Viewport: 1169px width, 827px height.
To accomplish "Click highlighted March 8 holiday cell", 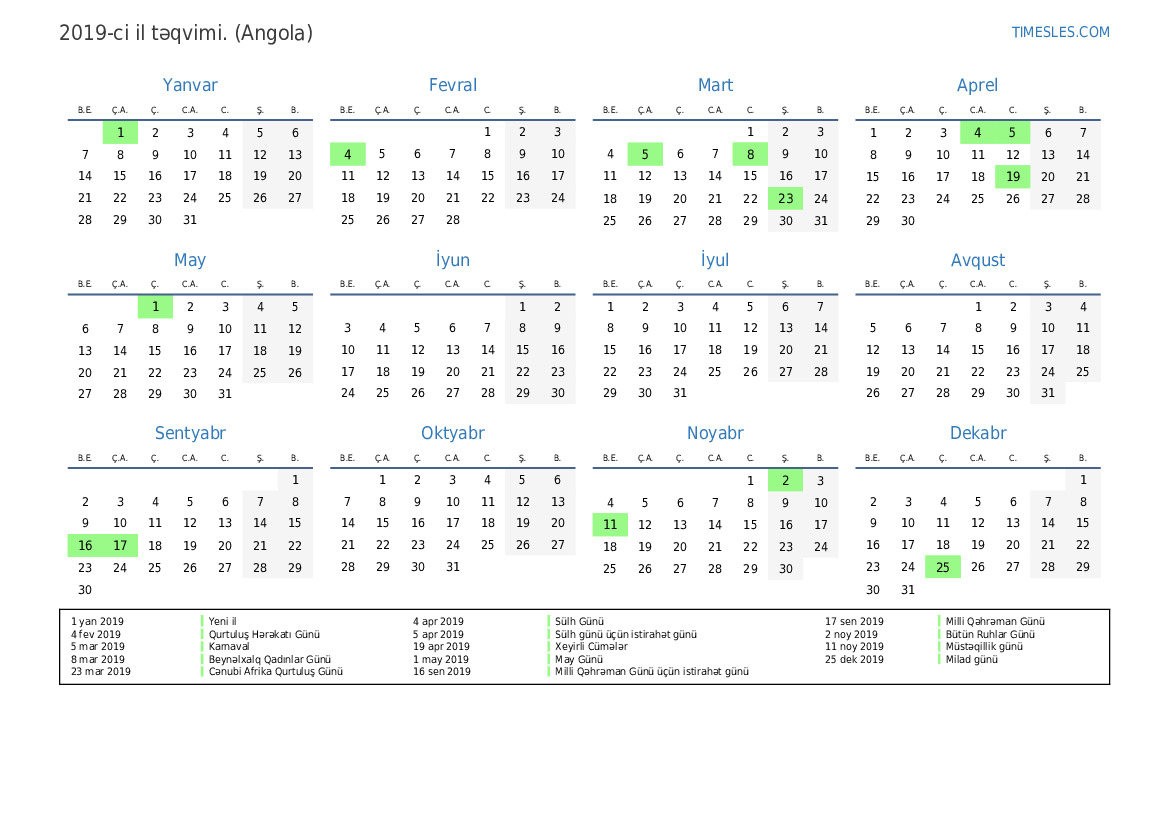I will point(750,154).
